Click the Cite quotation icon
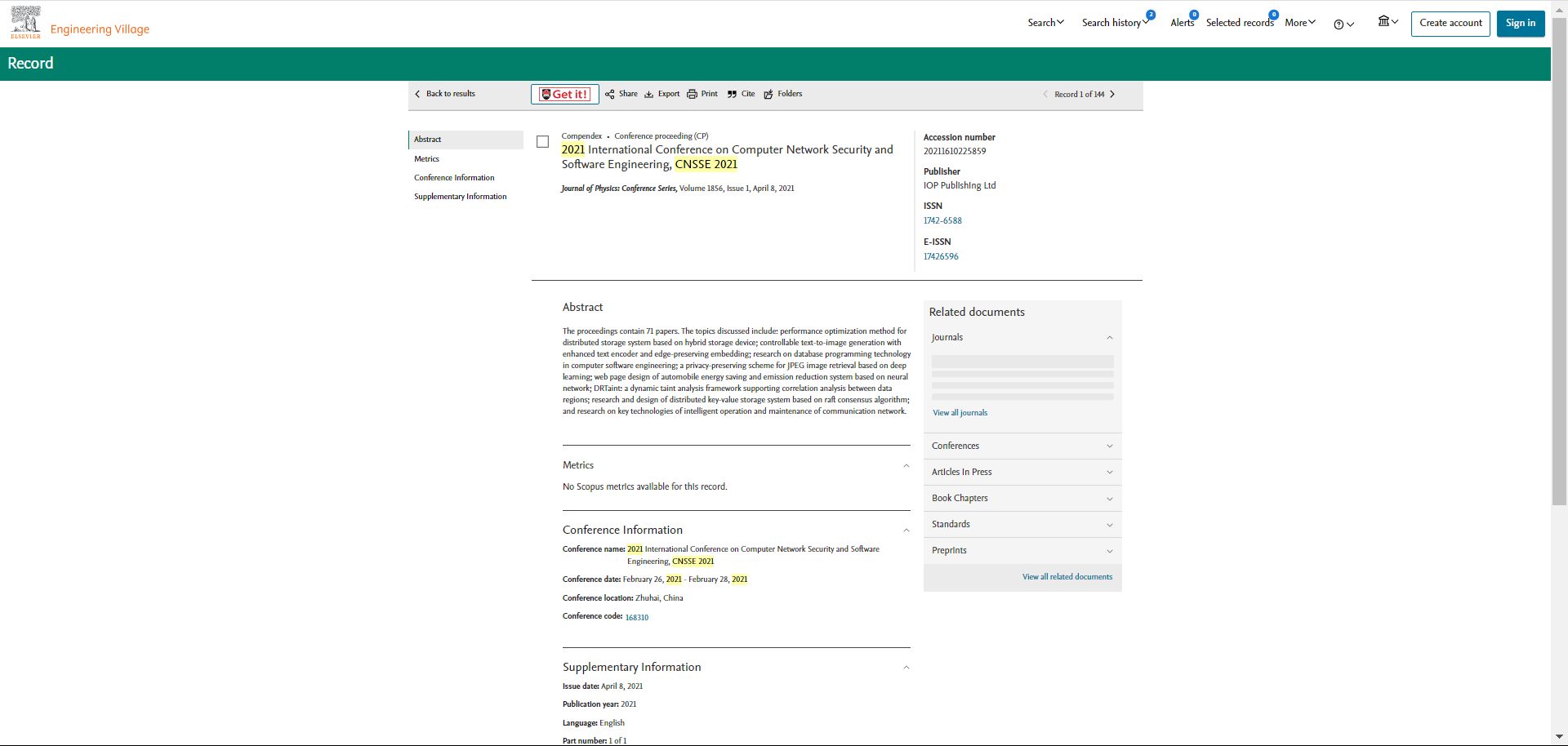 click(x=732, y=94)
